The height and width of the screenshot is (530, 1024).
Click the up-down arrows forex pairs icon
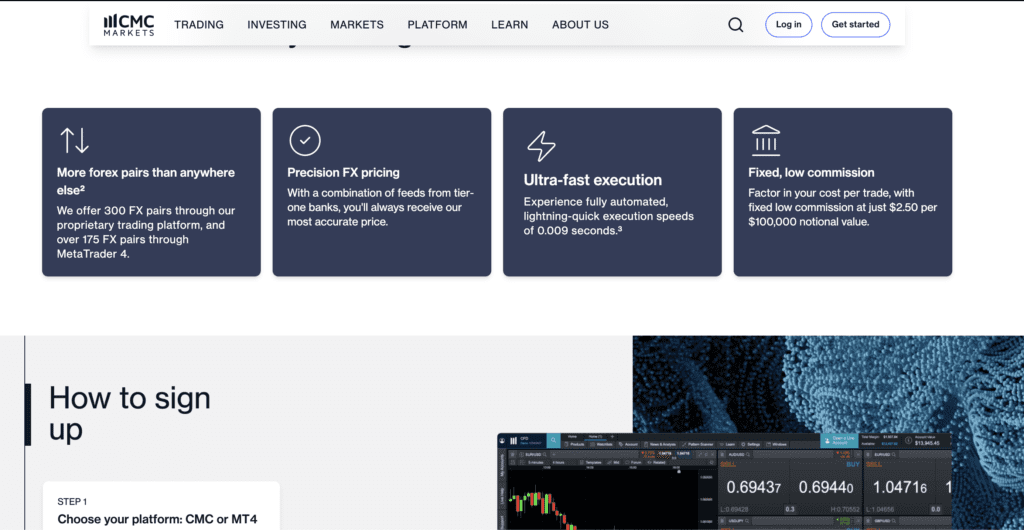point(74,140)
